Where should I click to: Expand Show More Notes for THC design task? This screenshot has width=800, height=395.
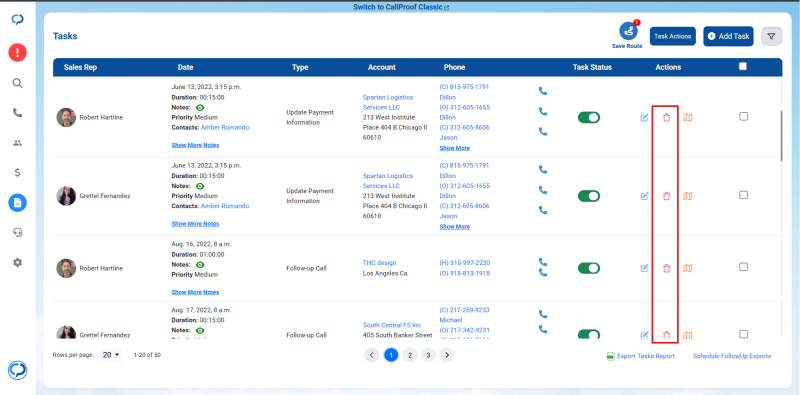(195, 292)
